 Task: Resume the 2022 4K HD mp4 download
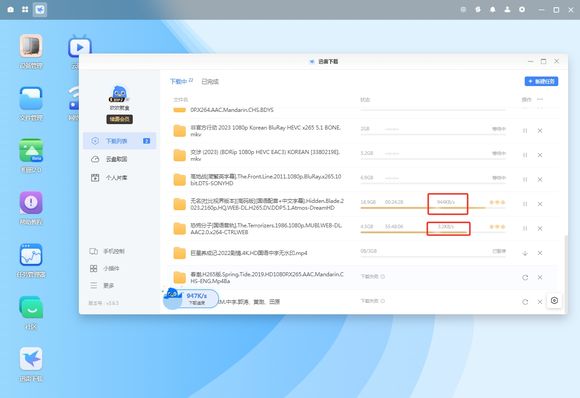tap(525, 253)
